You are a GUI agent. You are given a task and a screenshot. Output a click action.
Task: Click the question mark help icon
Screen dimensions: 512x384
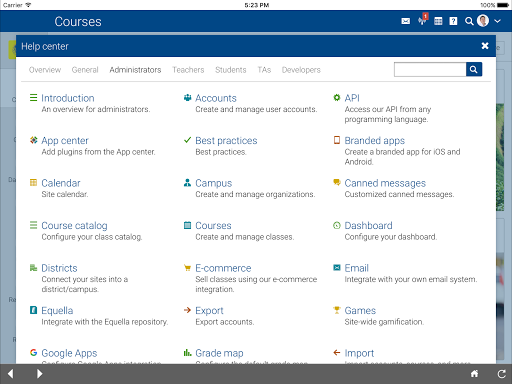453,21
